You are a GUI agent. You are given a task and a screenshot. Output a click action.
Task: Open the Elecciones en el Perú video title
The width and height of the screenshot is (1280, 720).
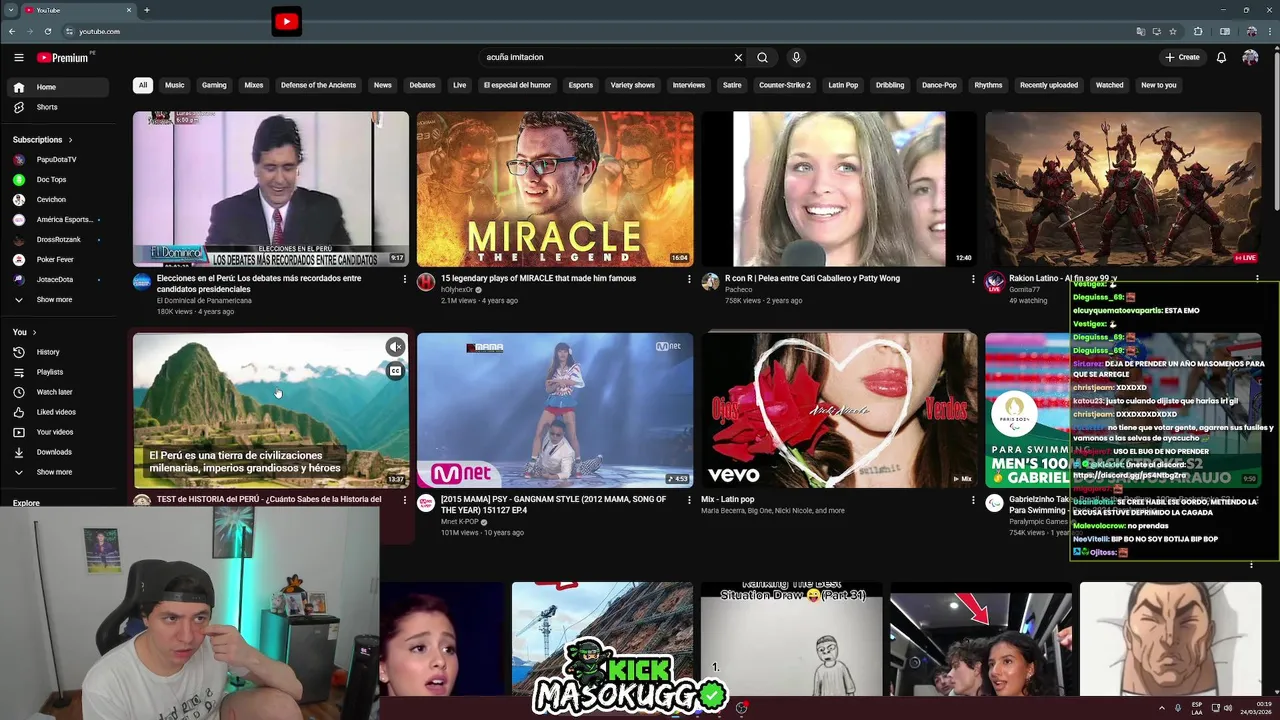pos(259,284)
